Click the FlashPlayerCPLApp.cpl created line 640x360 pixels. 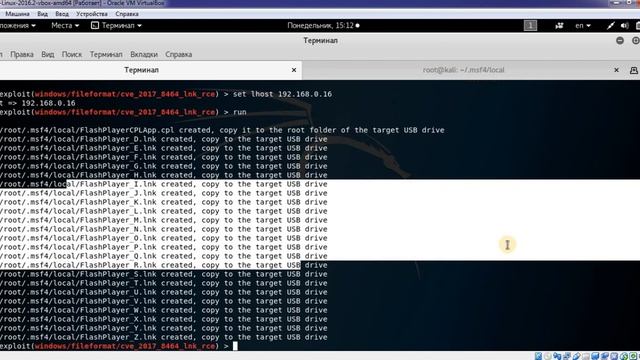click(x=222, y=130)
